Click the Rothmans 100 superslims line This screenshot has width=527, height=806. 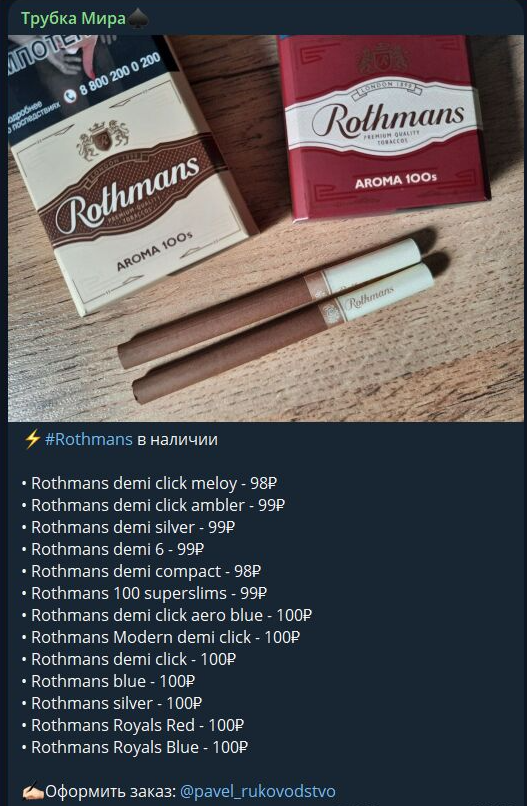click(x=144, y=594)
